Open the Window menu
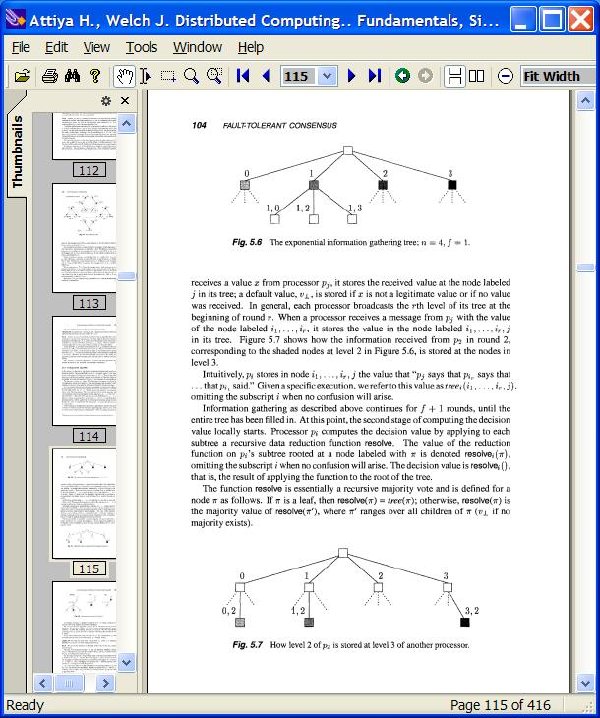The width and height of the screenshot is (600, 718). [197, 47]
